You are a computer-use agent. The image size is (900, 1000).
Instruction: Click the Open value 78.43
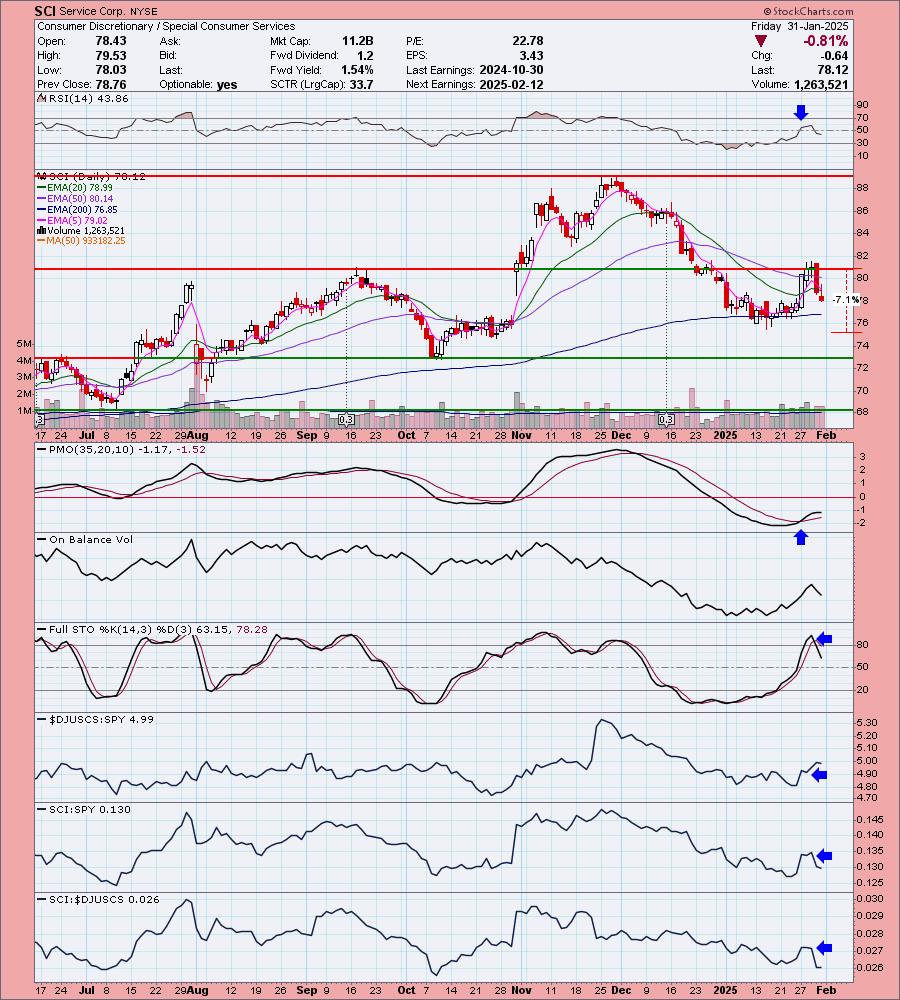[x=111, y=41]
